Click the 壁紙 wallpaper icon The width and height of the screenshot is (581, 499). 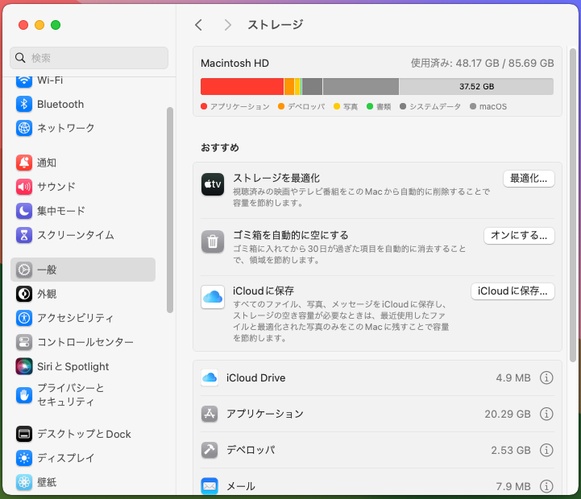coord(24,482)
